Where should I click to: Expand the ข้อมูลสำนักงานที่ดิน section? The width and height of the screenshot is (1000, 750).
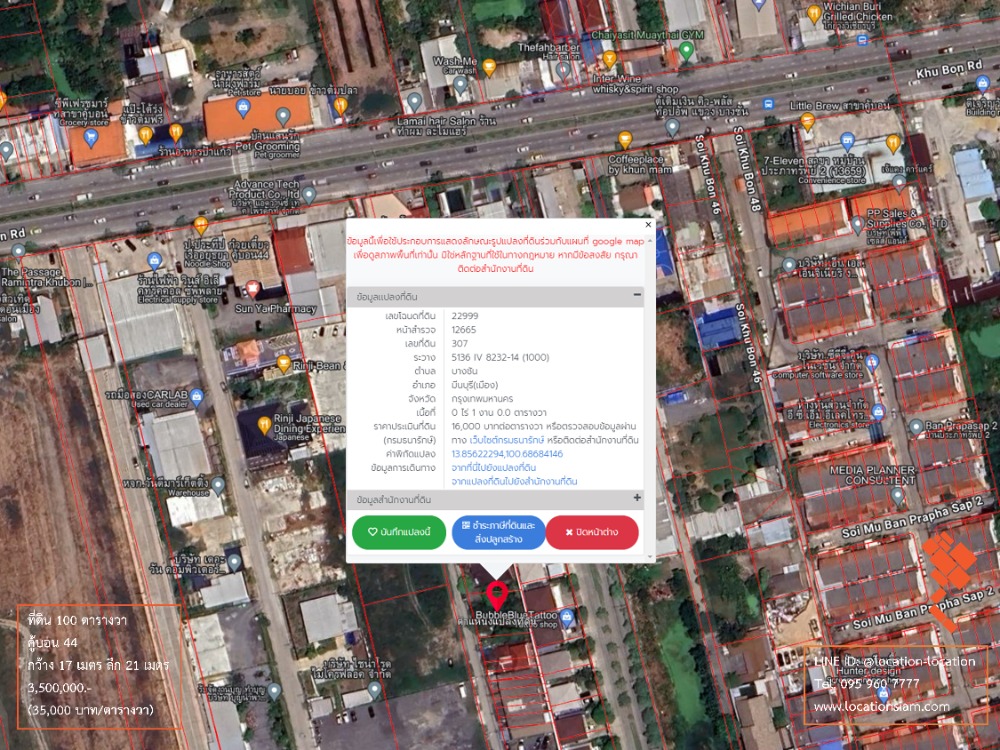pyautogui.click(x=636, y=498)
